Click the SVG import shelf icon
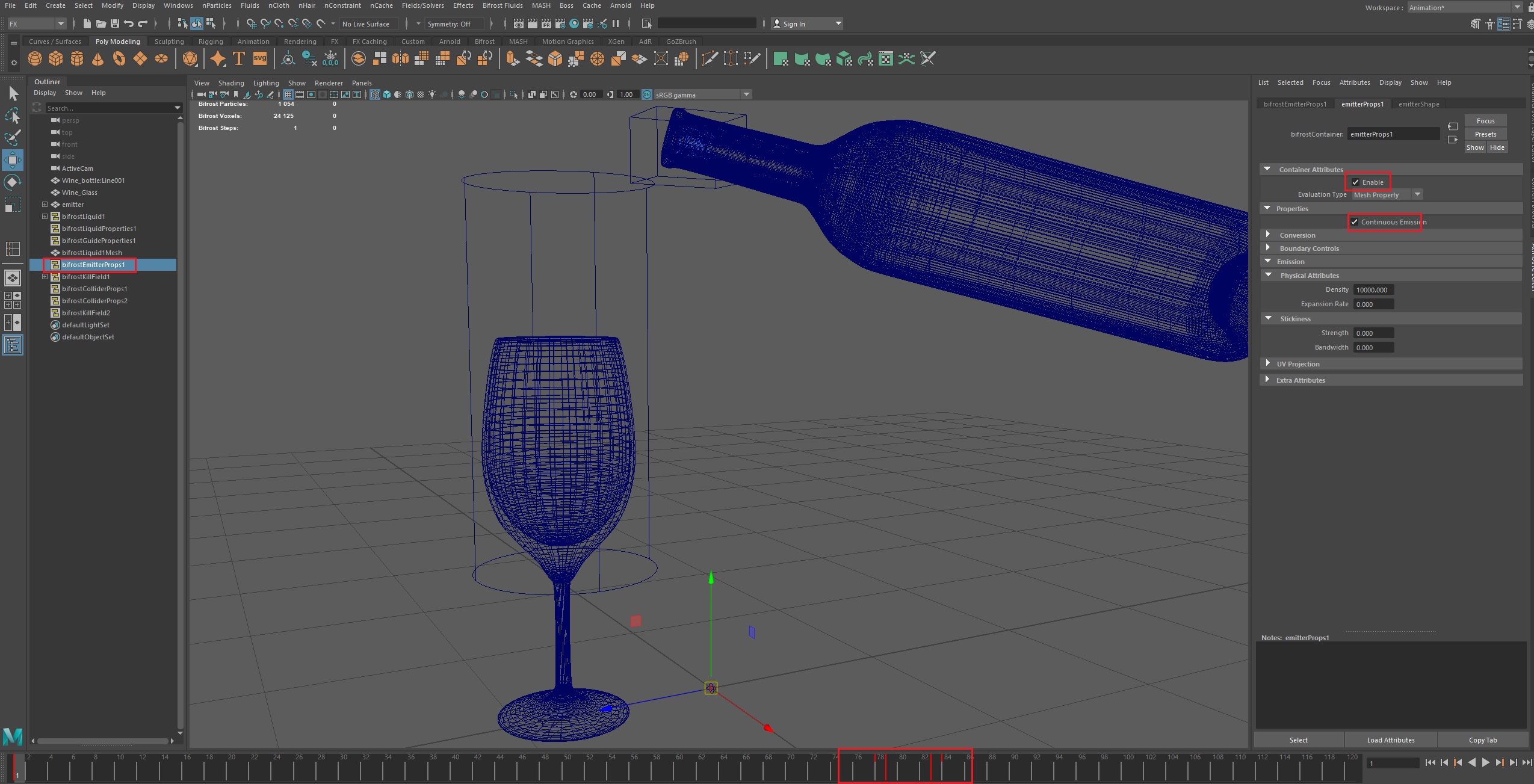Image resolution: width=1534 pixels, height=784 pixels. [260, 59]
